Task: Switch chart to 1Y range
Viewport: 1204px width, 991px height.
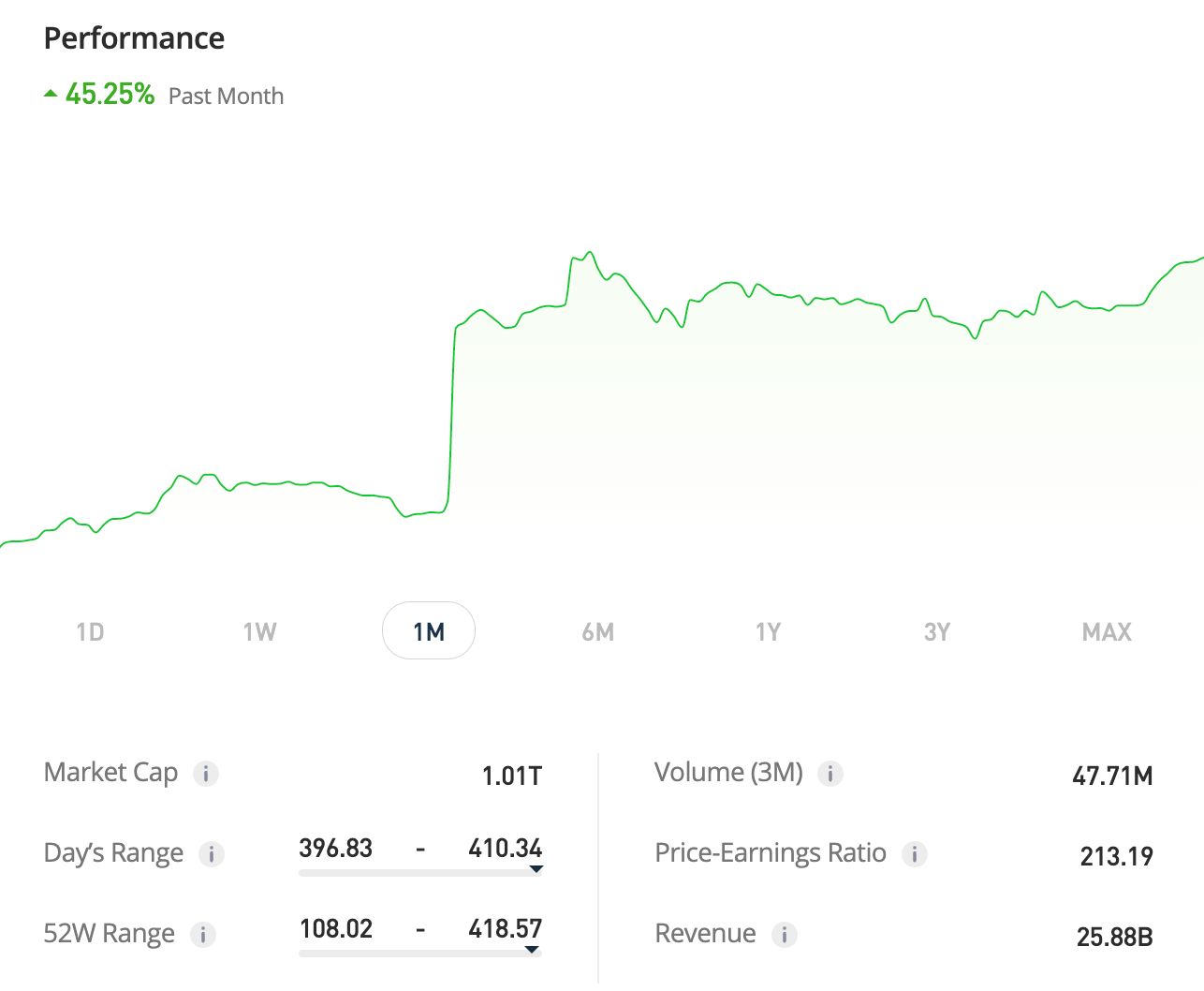Action: point(768,631)
